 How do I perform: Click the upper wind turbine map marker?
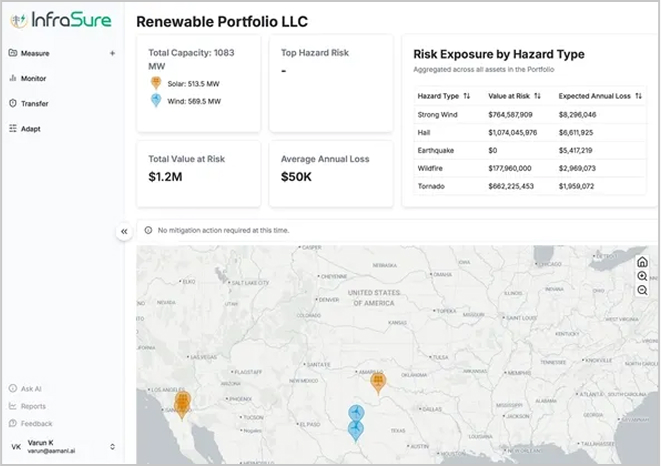(354, 413)
